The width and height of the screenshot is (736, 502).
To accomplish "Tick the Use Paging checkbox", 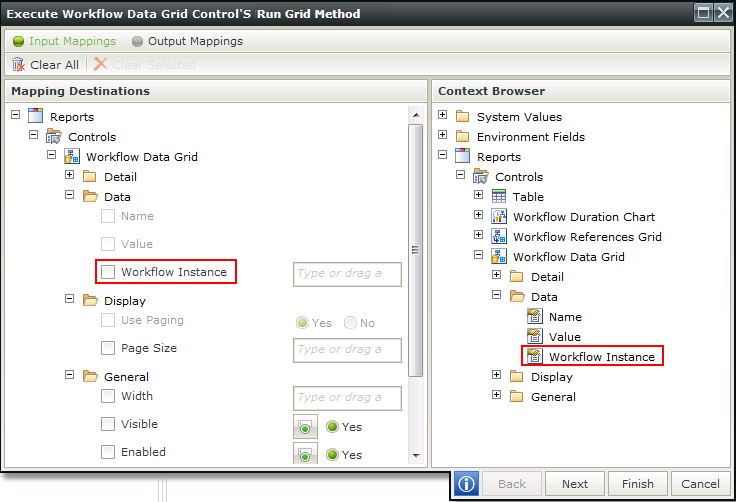I will tap(108, 320).
